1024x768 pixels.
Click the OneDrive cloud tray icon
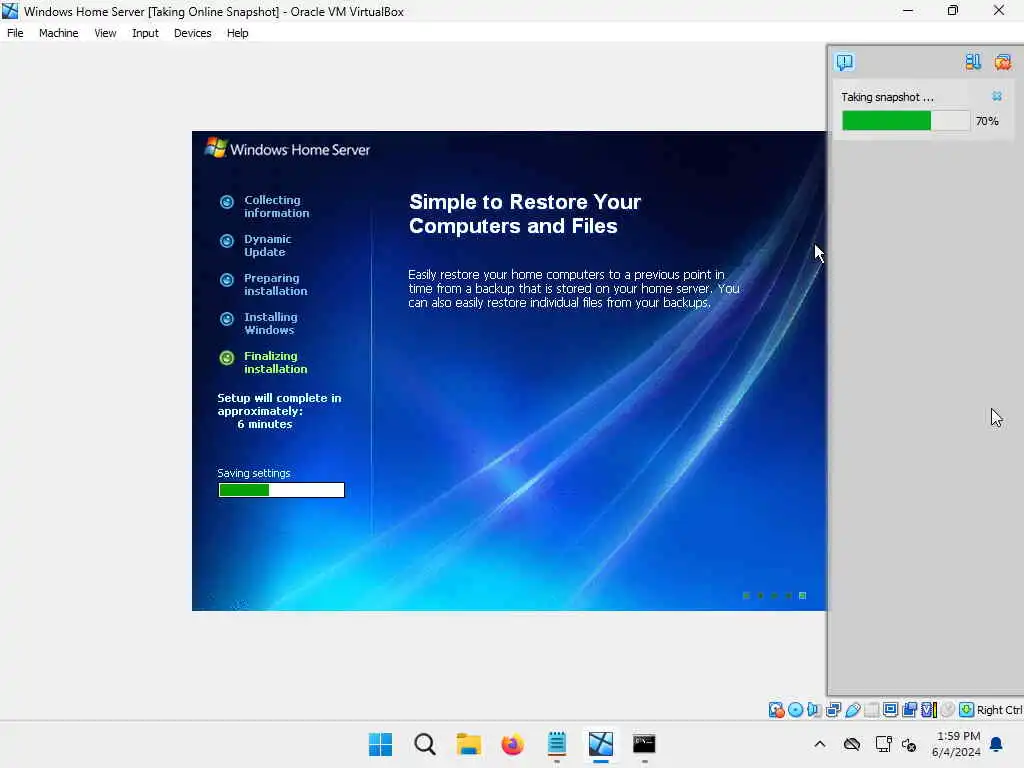[x=852, y=744]
